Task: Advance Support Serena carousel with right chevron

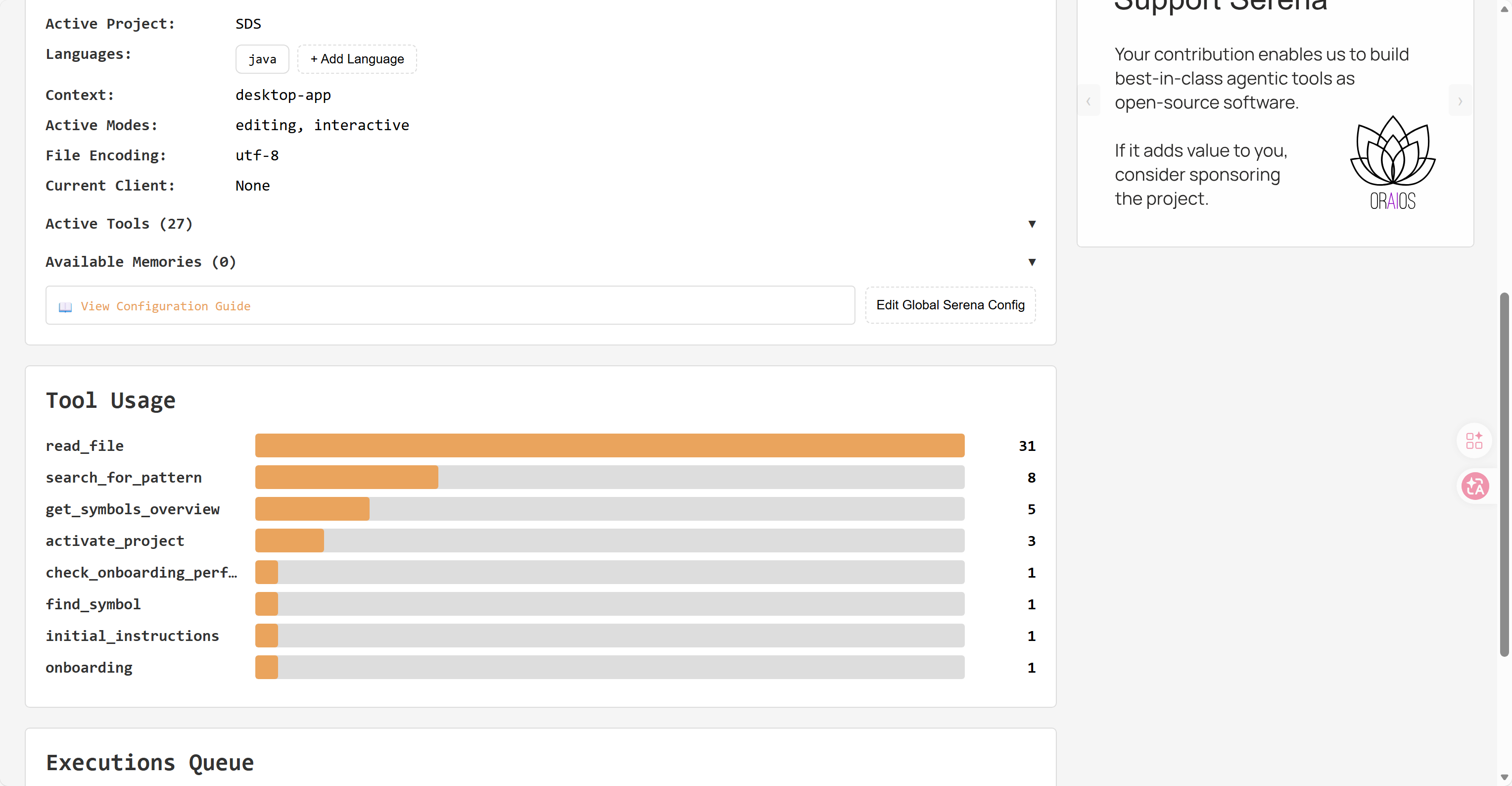Action: tap(1460, 101)
